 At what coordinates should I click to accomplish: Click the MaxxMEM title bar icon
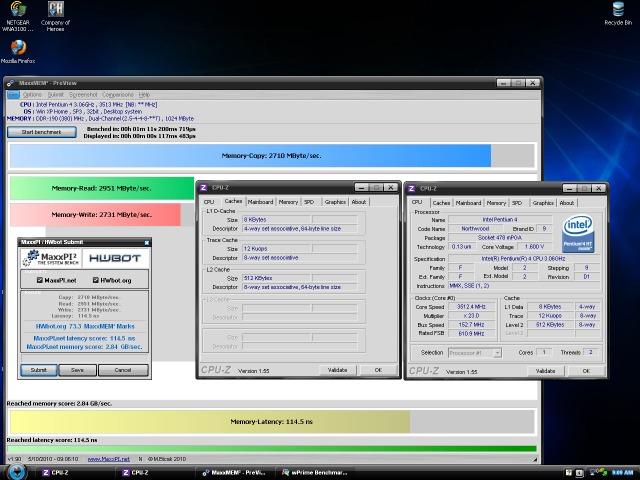tap(11, 83)
